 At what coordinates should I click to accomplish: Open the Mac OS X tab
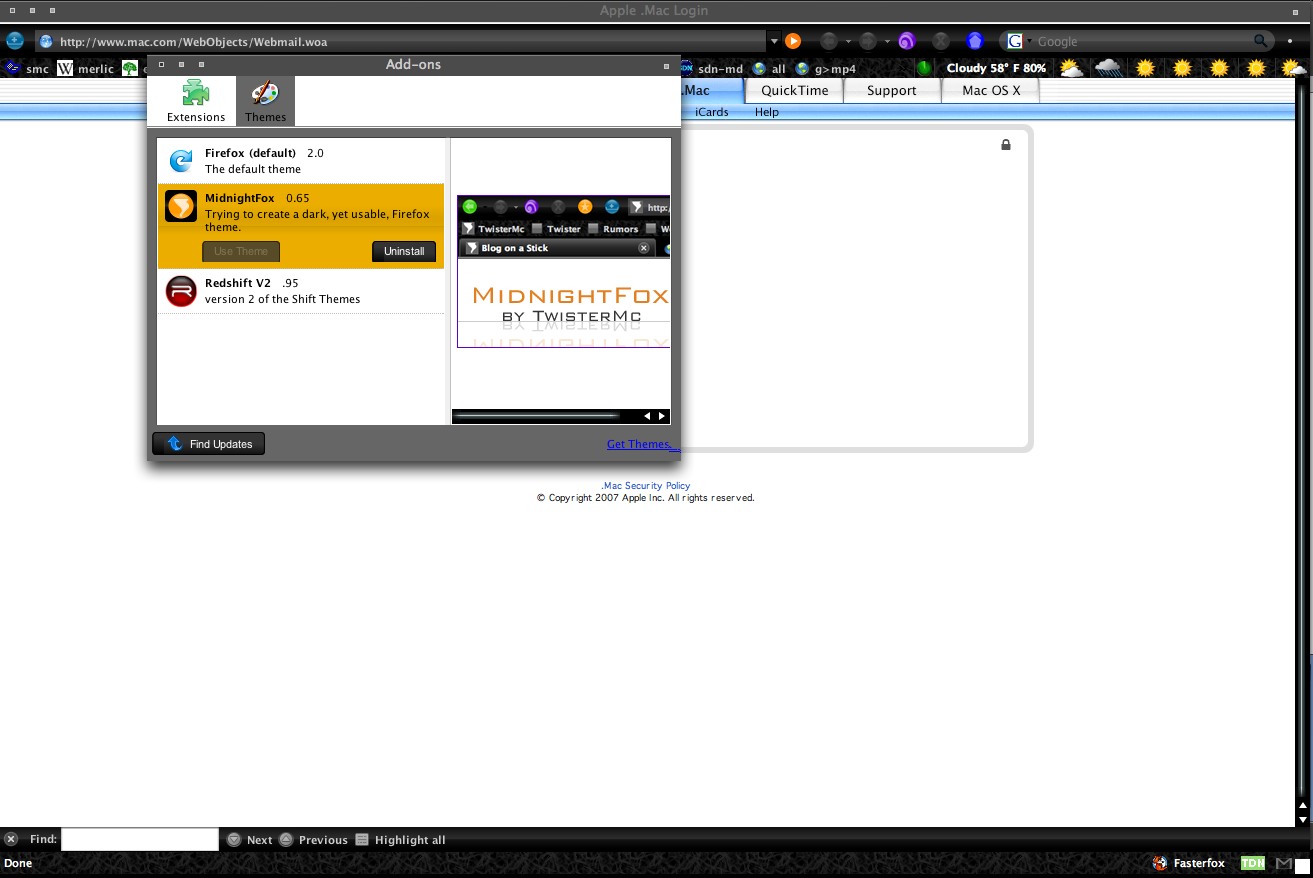[x=991, y=90]
